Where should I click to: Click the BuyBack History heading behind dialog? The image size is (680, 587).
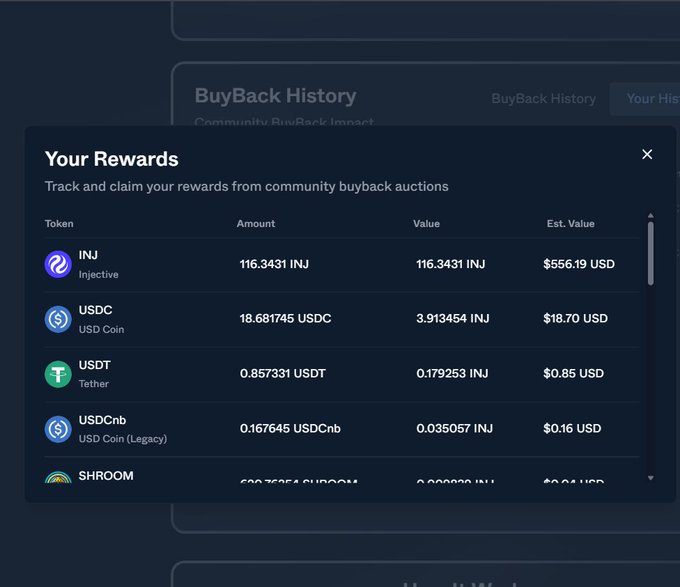[x=275, y=96]
